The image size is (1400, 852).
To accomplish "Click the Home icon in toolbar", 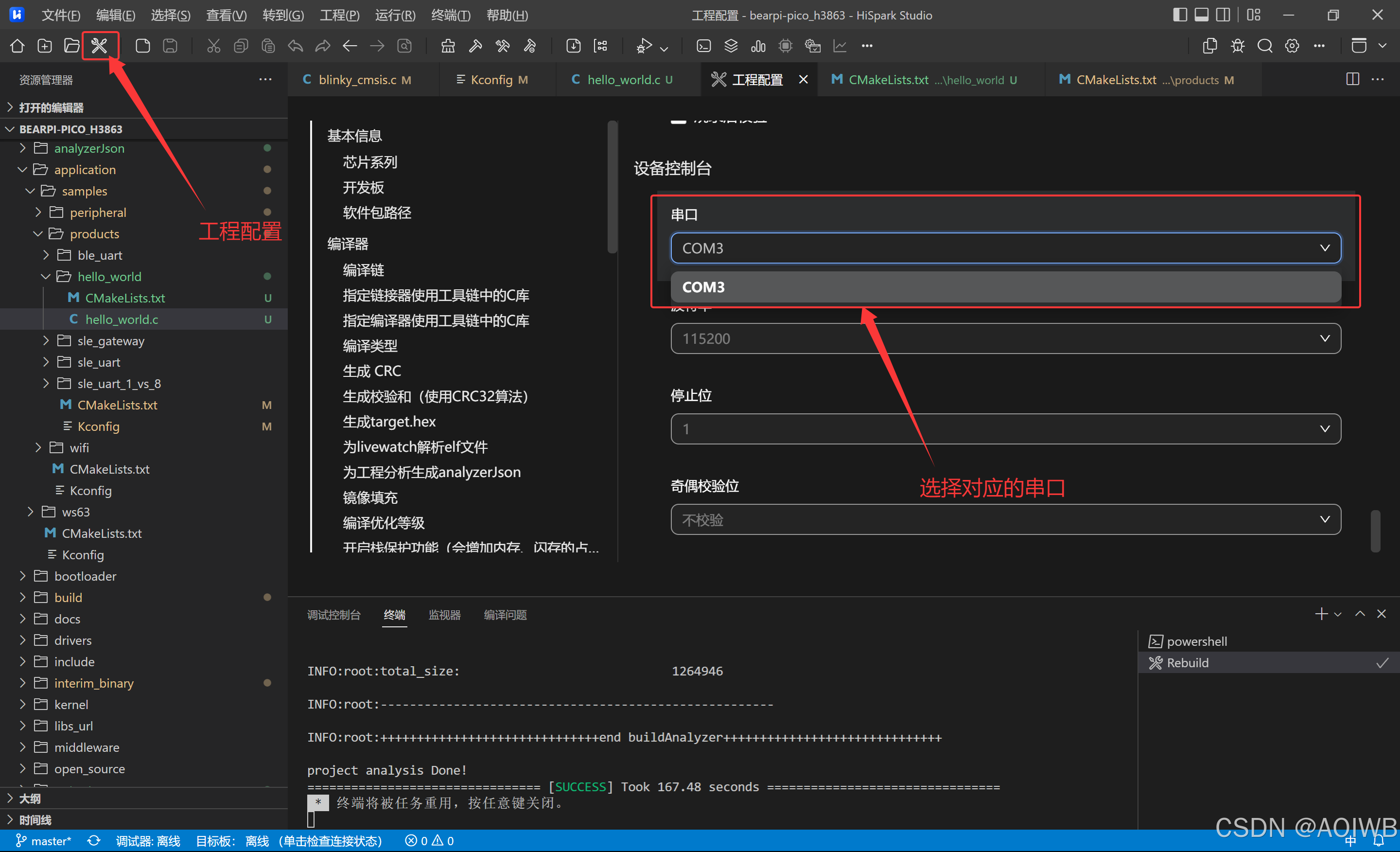I will click(x=17, y=46).
